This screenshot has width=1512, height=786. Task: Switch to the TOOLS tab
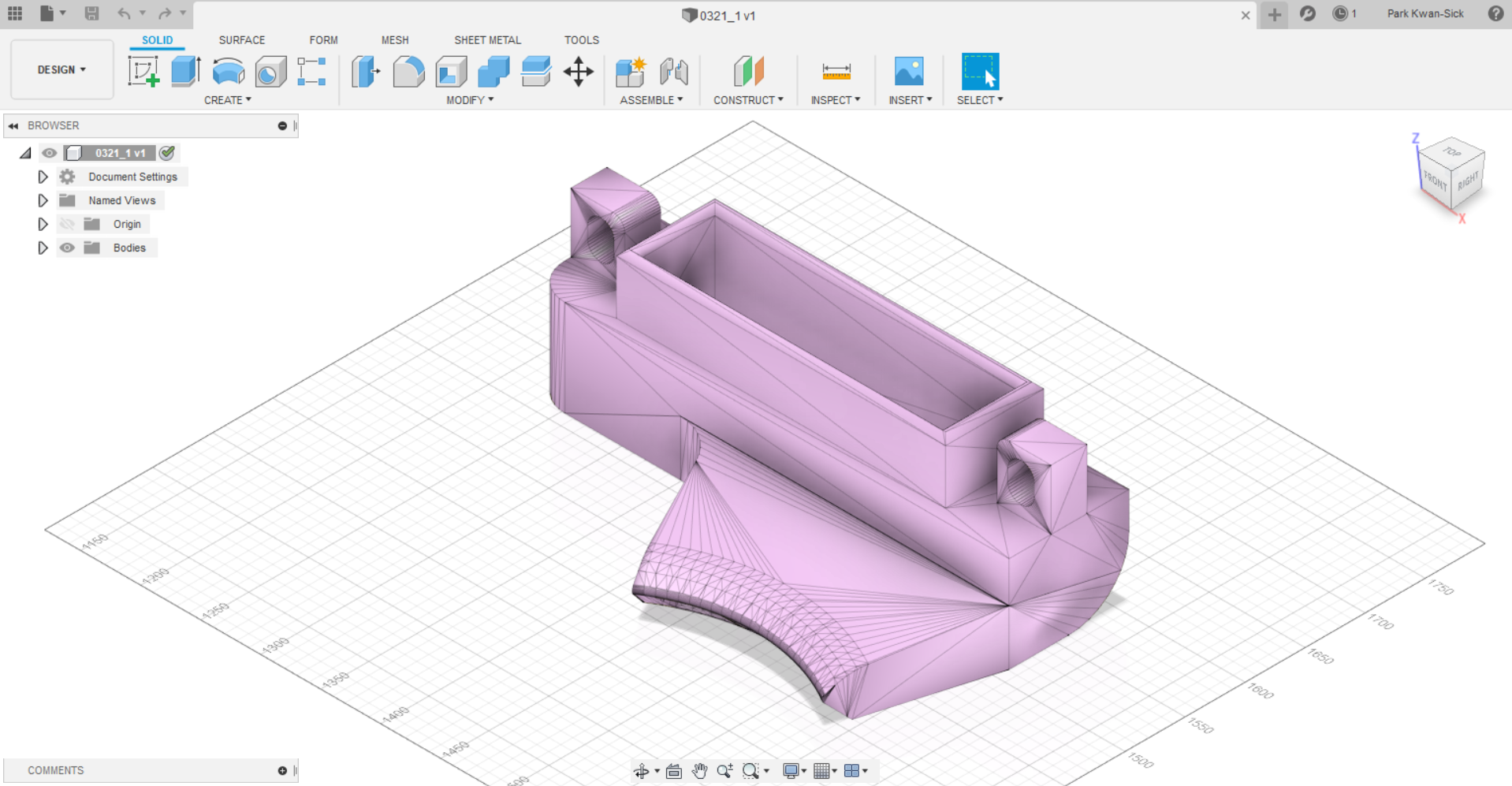(582, 40)
